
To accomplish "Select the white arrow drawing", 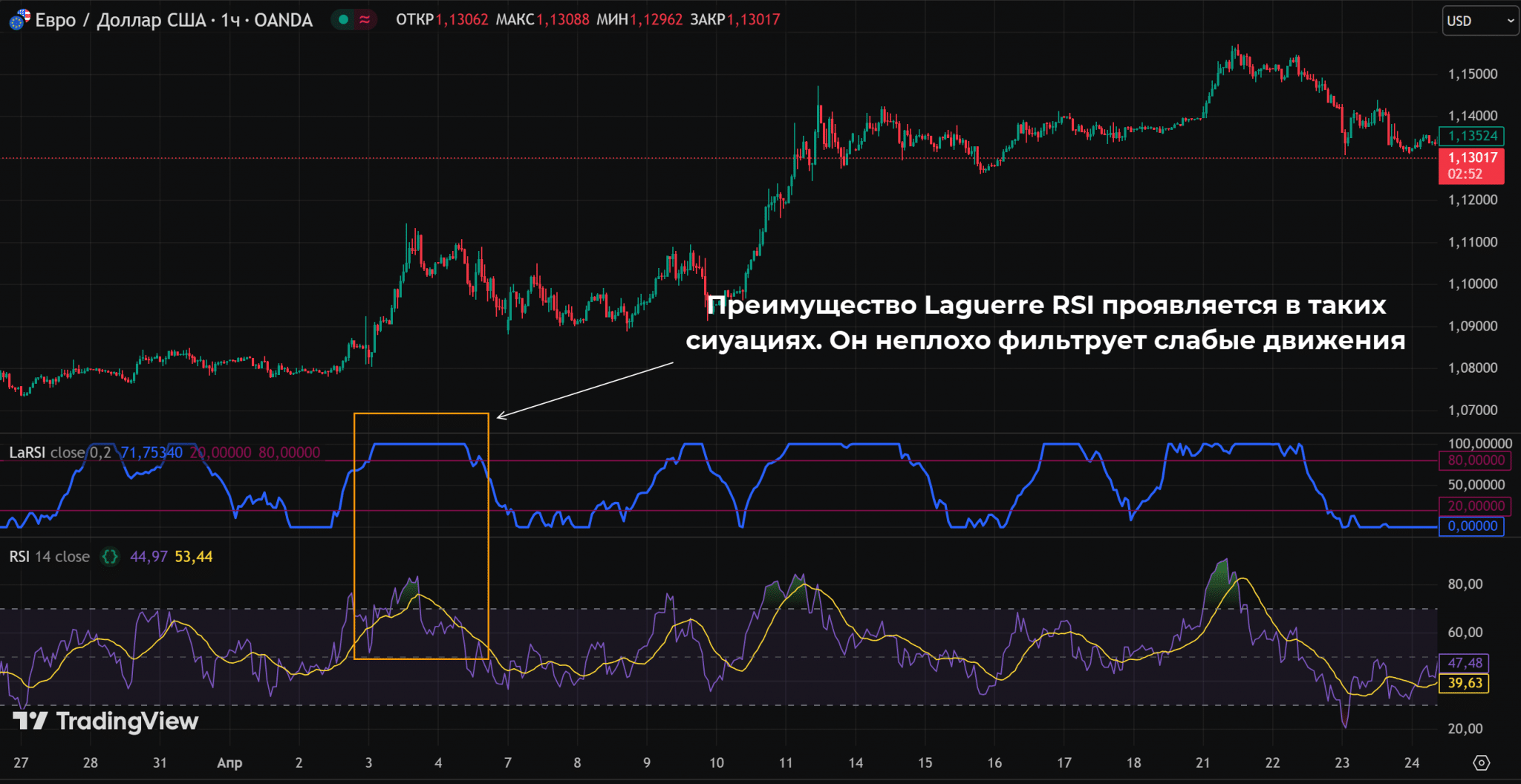I will point(585,391).
